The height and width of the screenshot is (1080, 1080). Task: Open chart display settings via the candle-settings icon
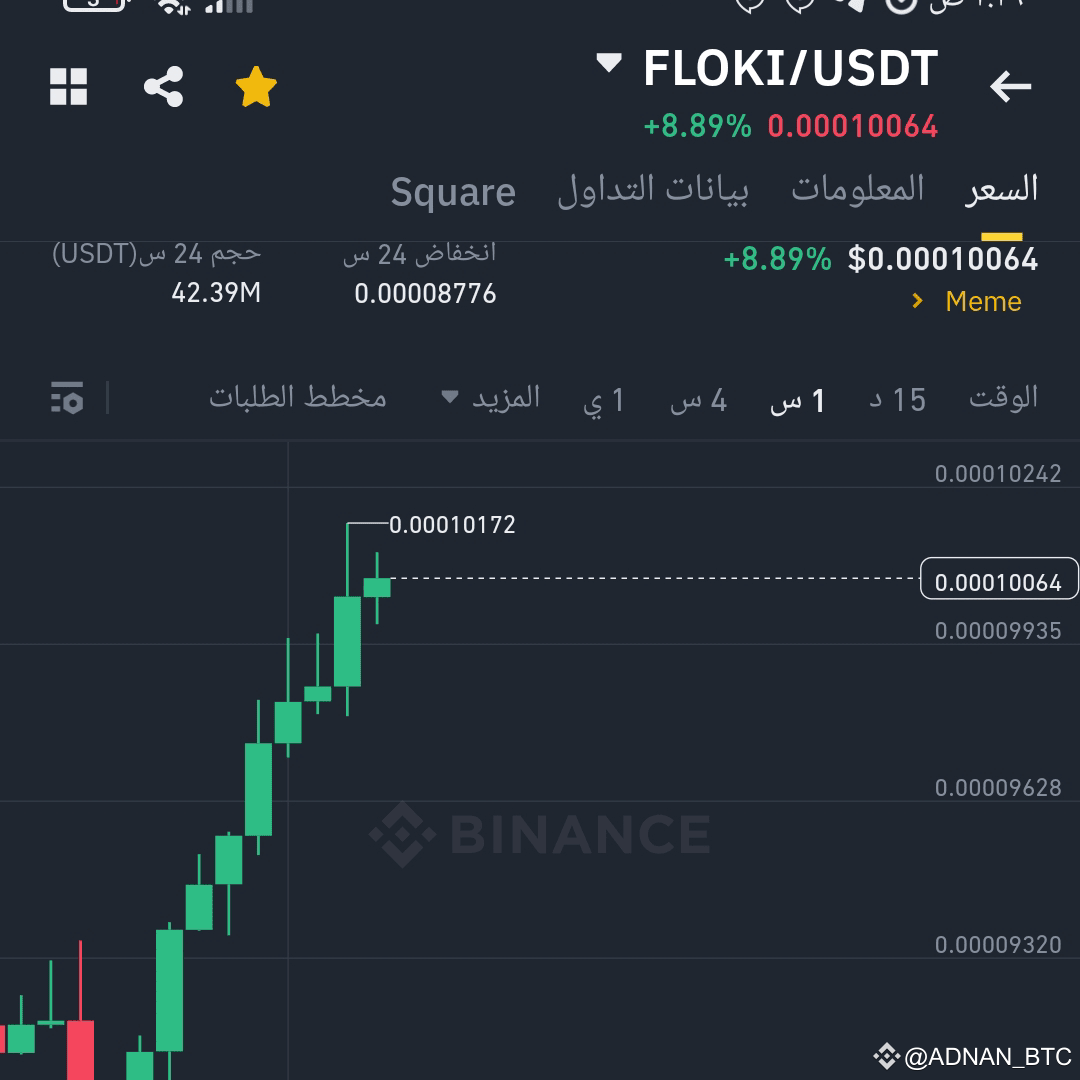pyautogui.click(x=66, y=398)
